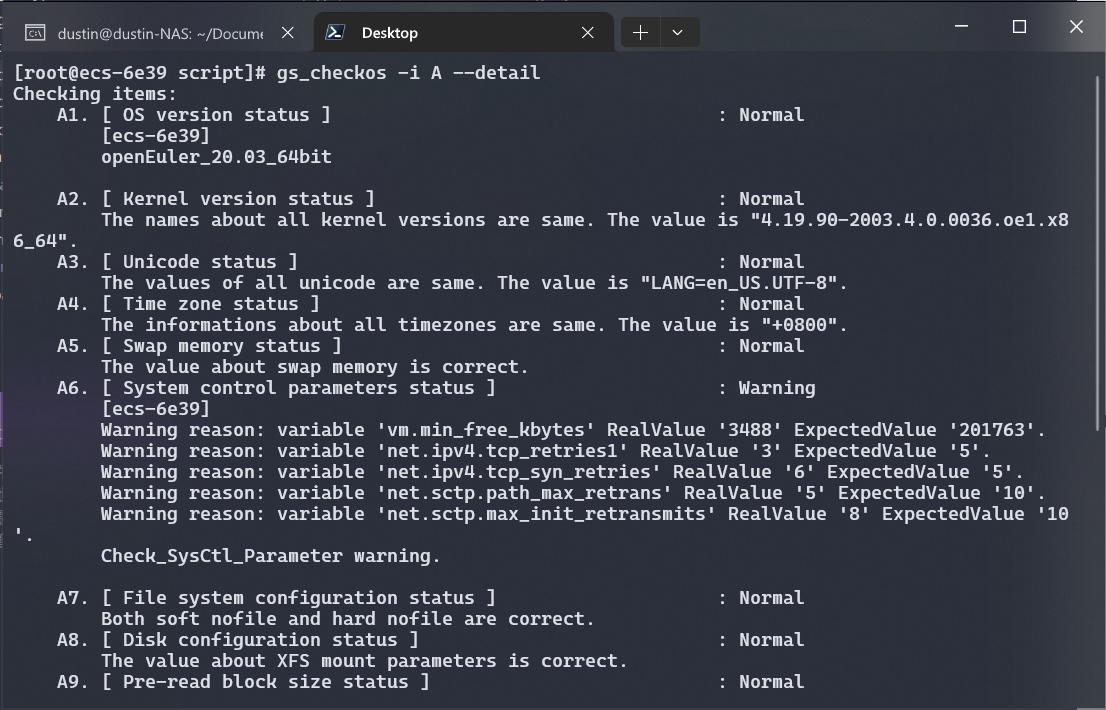Close the Desktop tab
Image resolution: width=1106 pixels, height=710 pixels.
[588, 33]
